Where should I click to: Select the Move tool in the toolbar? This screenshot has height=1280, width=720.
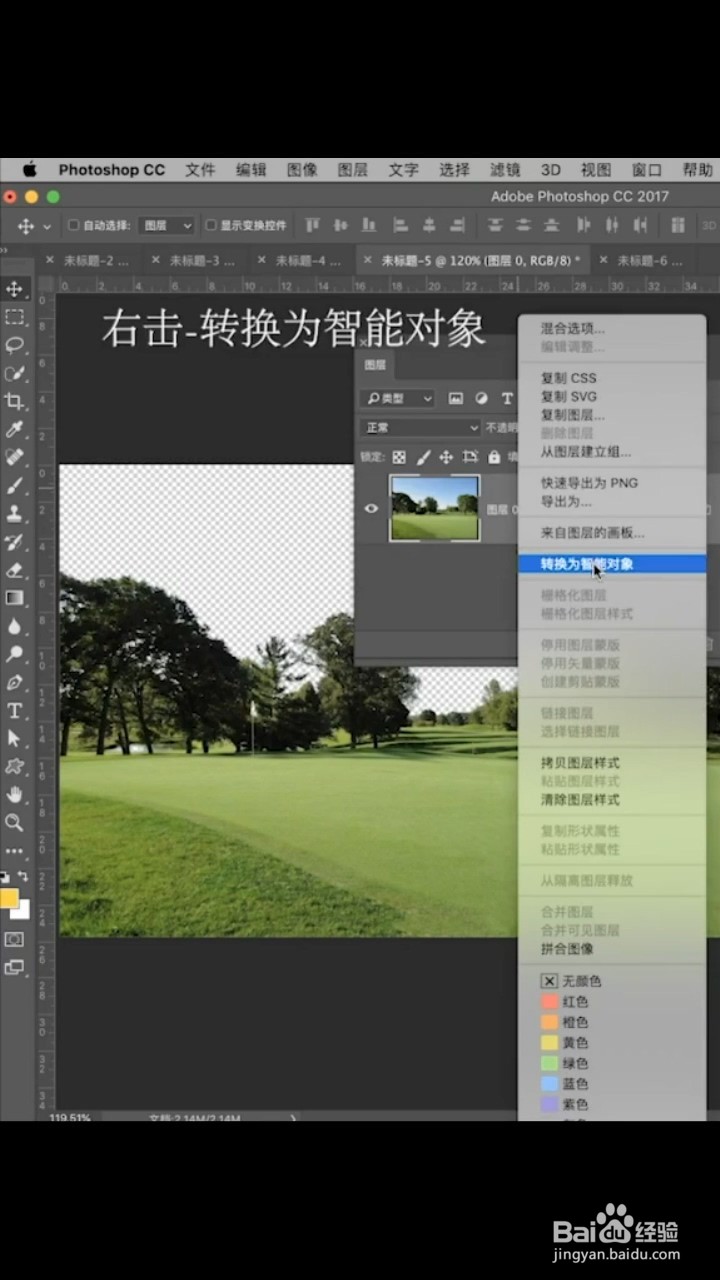coord(14,289)
